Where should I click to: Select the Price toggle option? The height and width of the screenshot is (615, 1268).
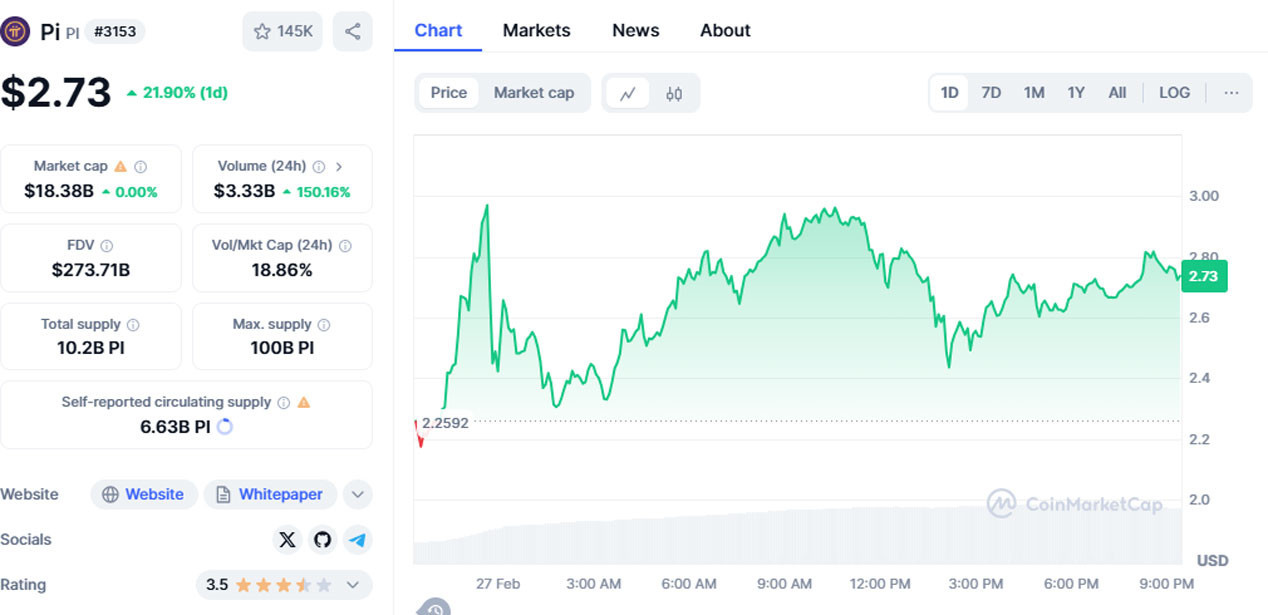pyautogui.click(x=449, y=93)
